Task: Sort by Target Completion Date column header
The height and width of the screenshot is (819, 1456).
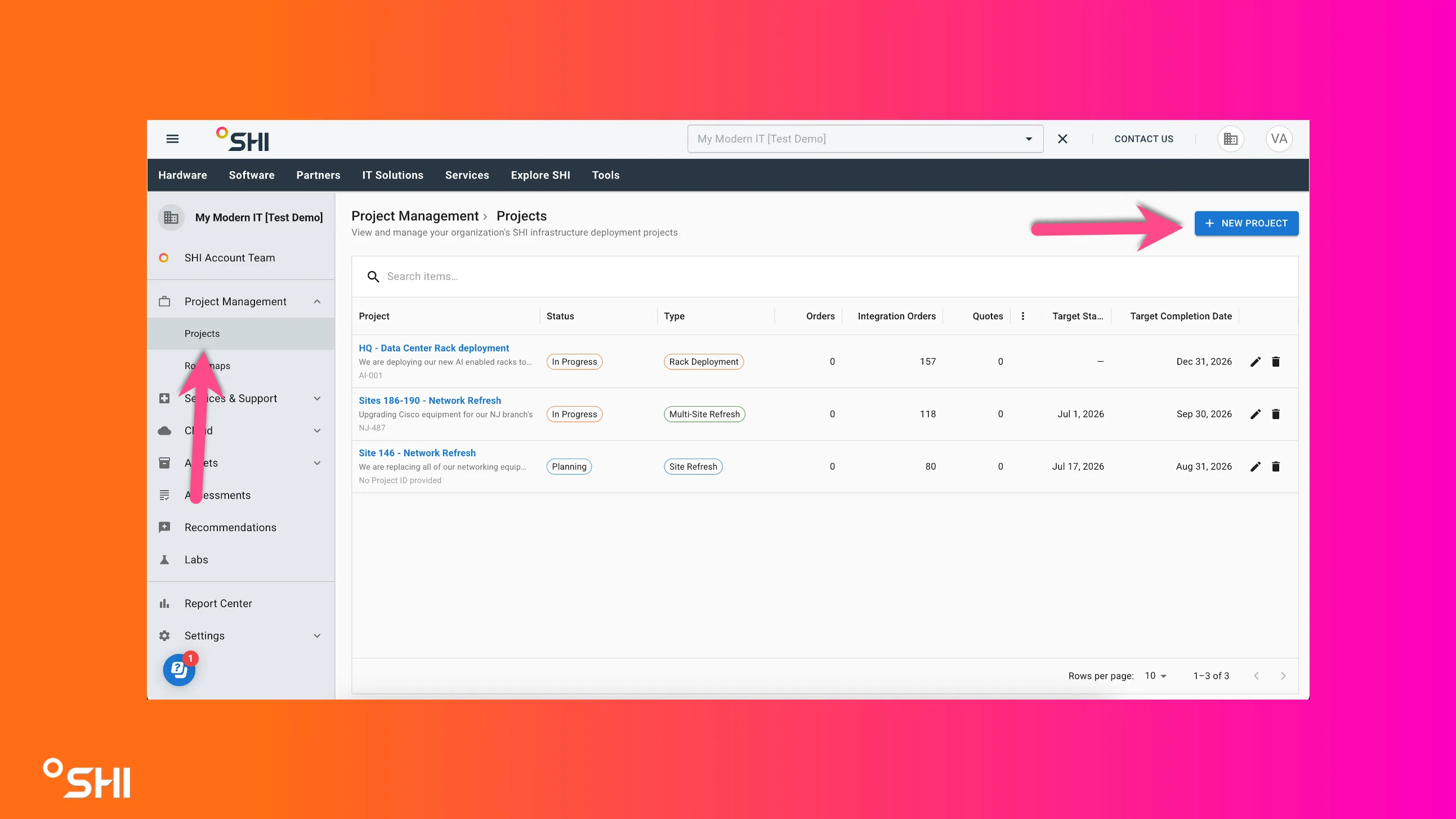Action: coord(1181,316)
